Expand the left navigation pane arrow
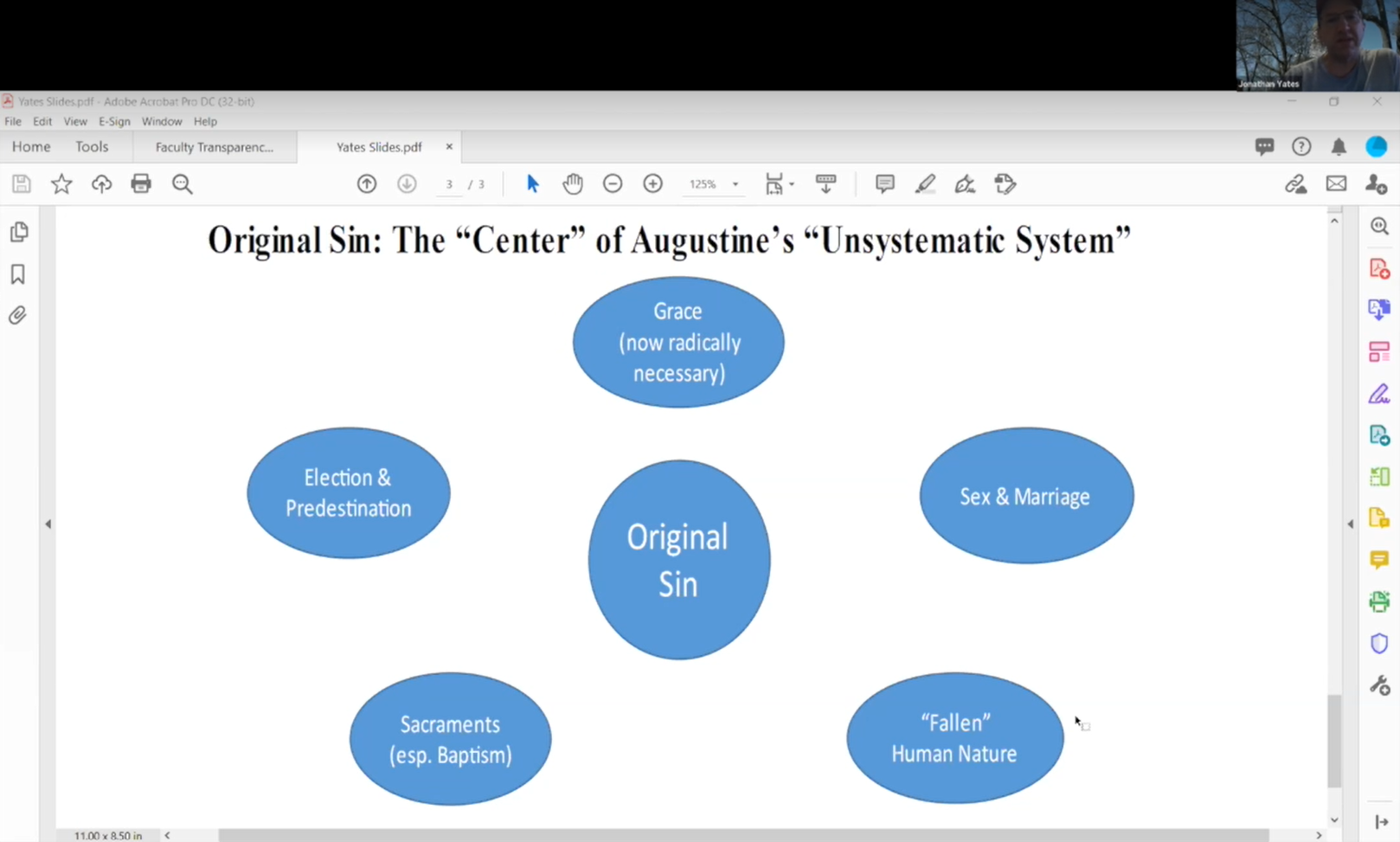 48,524
